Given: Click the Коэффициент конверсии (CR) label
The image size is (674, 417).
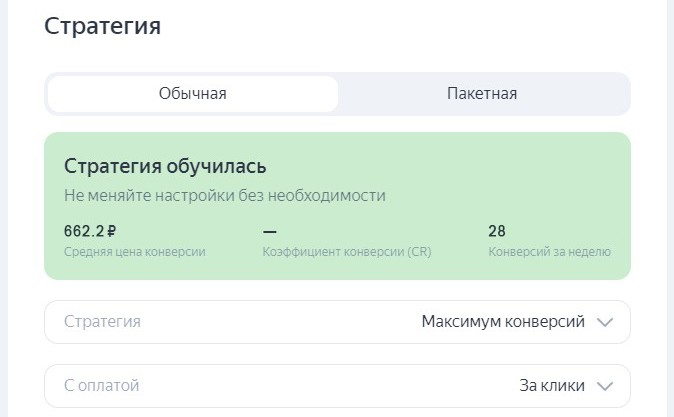Looking at the screenshot, I should tap(346, 252).
